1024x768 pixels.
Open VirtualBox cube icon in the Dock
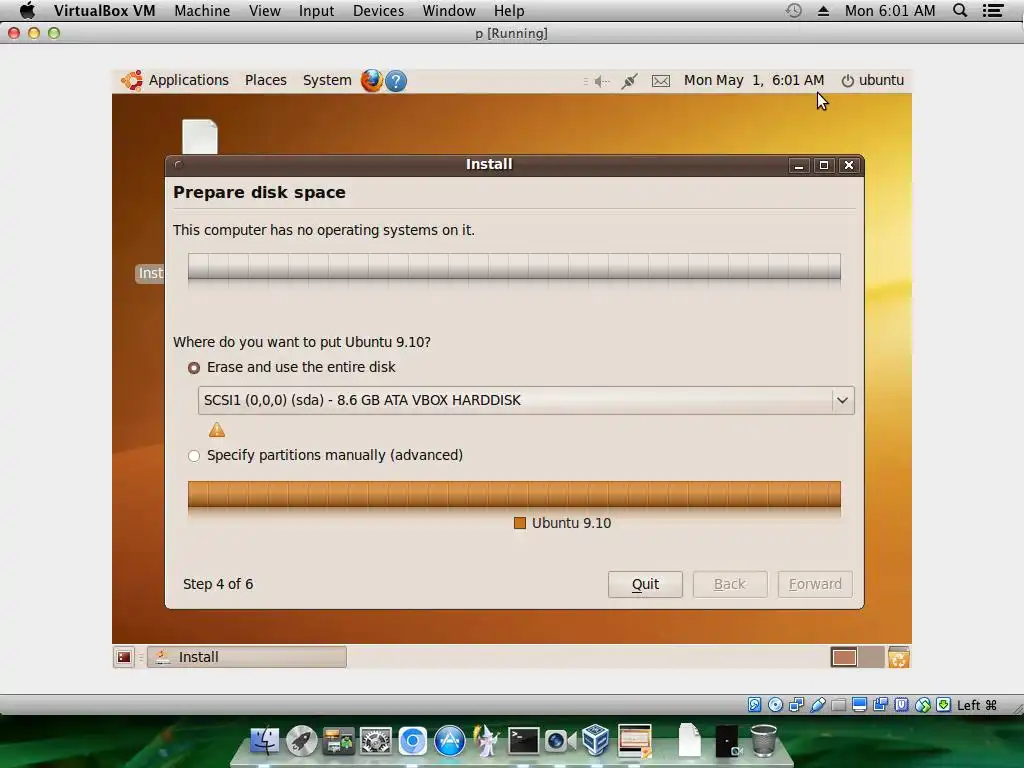(596, 740)
